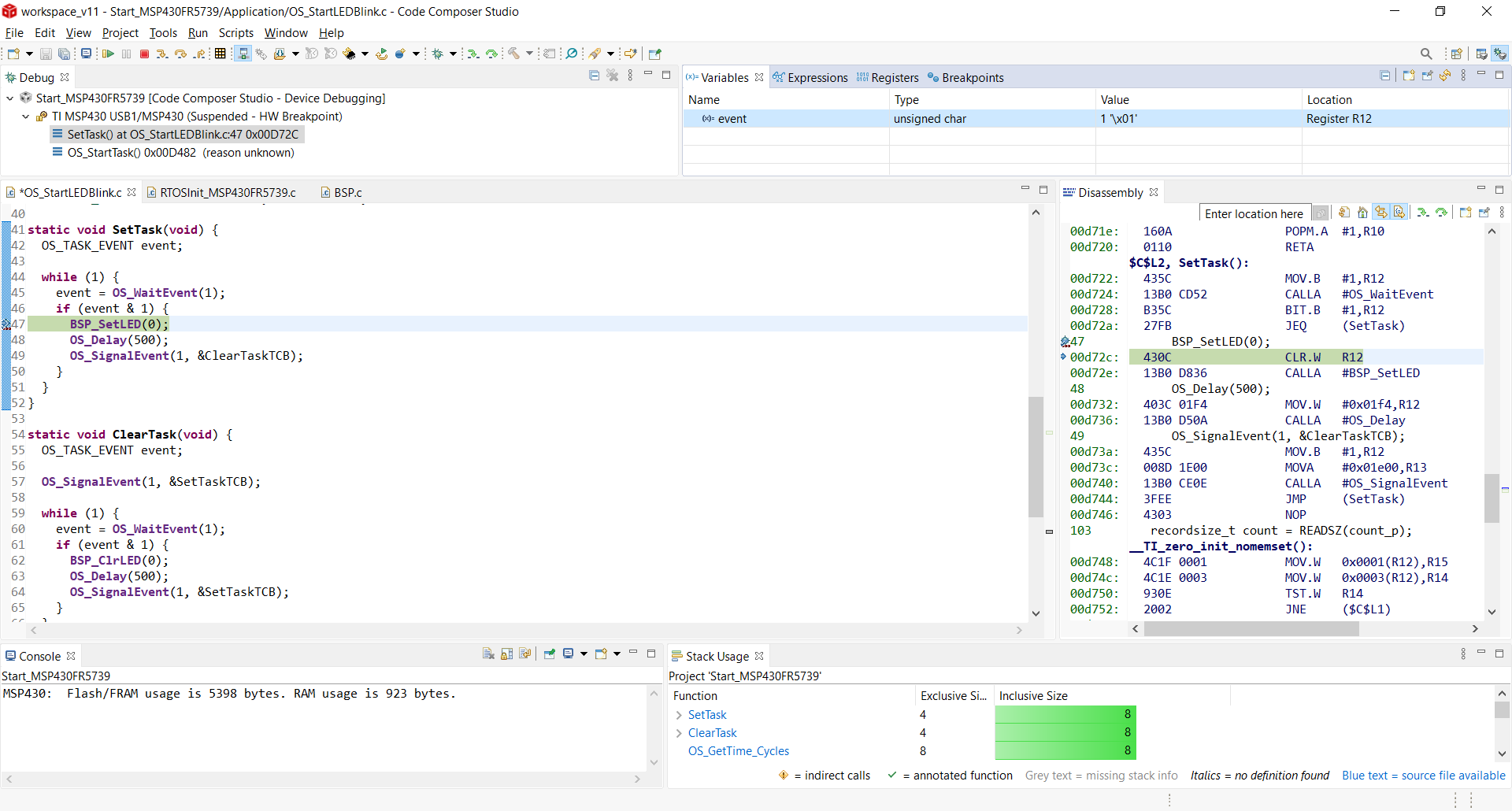1512x811 pixels.
Task: Select the event variable row
Action: [1096, 119]
